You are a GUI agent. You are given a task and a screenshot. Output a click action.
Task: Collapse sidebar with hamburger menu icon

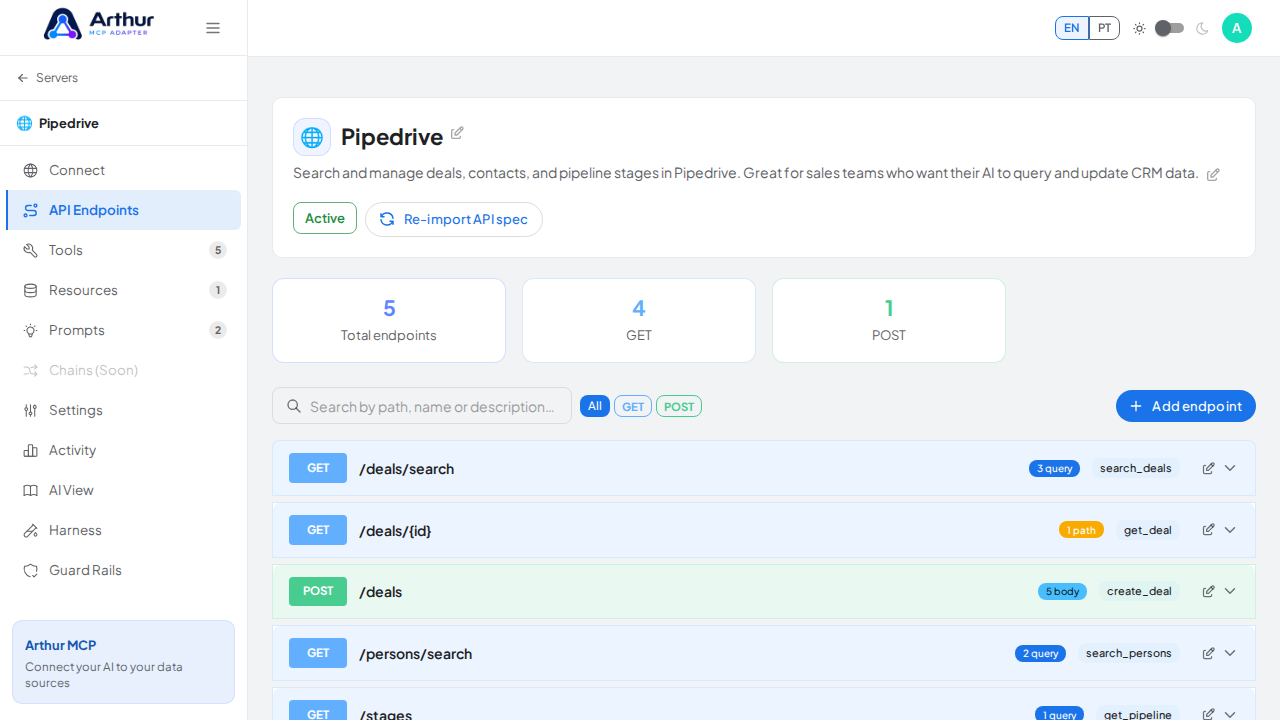tap(213, 28)
